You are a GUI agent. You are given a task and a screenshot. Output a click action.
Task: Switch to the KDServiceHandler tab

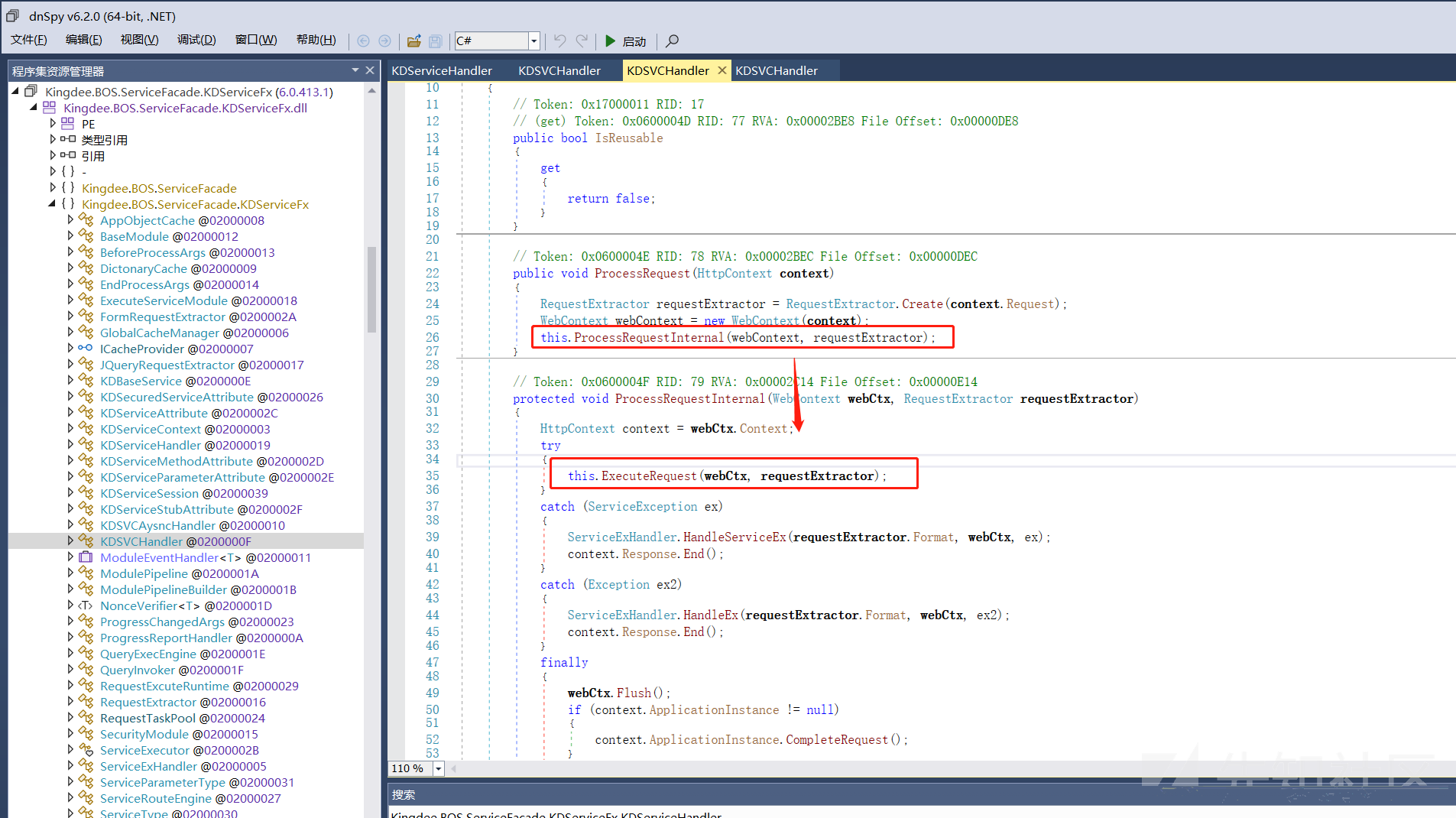[442, 70]
